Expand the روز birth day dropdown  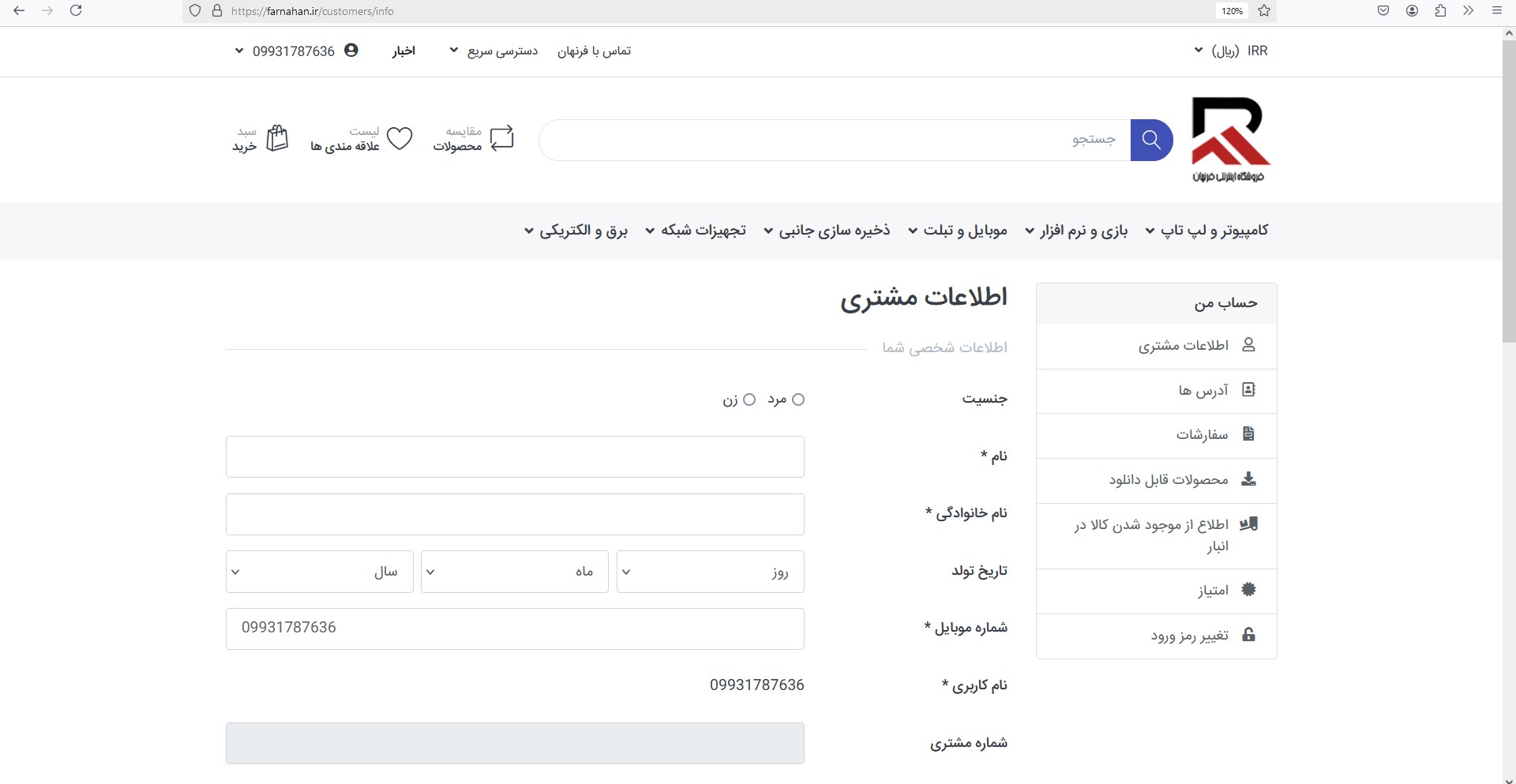(710, 572)
